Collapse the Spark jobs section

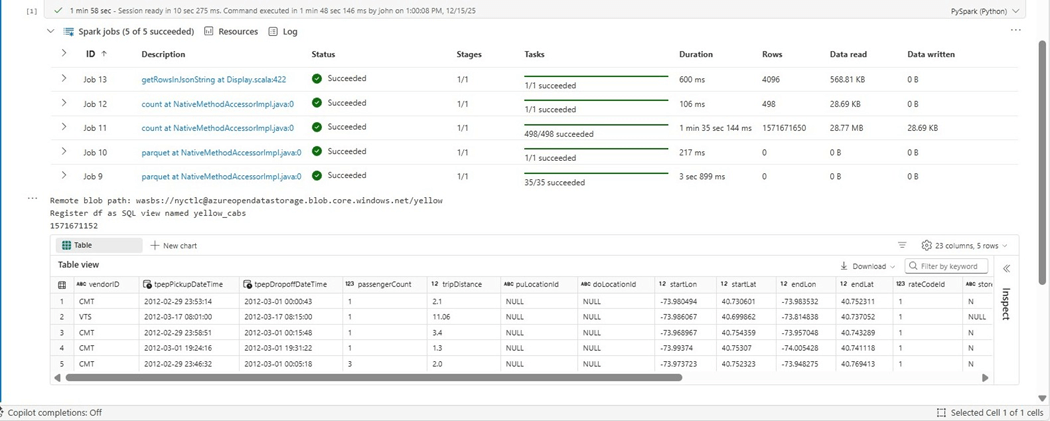[x=51, y=32]
